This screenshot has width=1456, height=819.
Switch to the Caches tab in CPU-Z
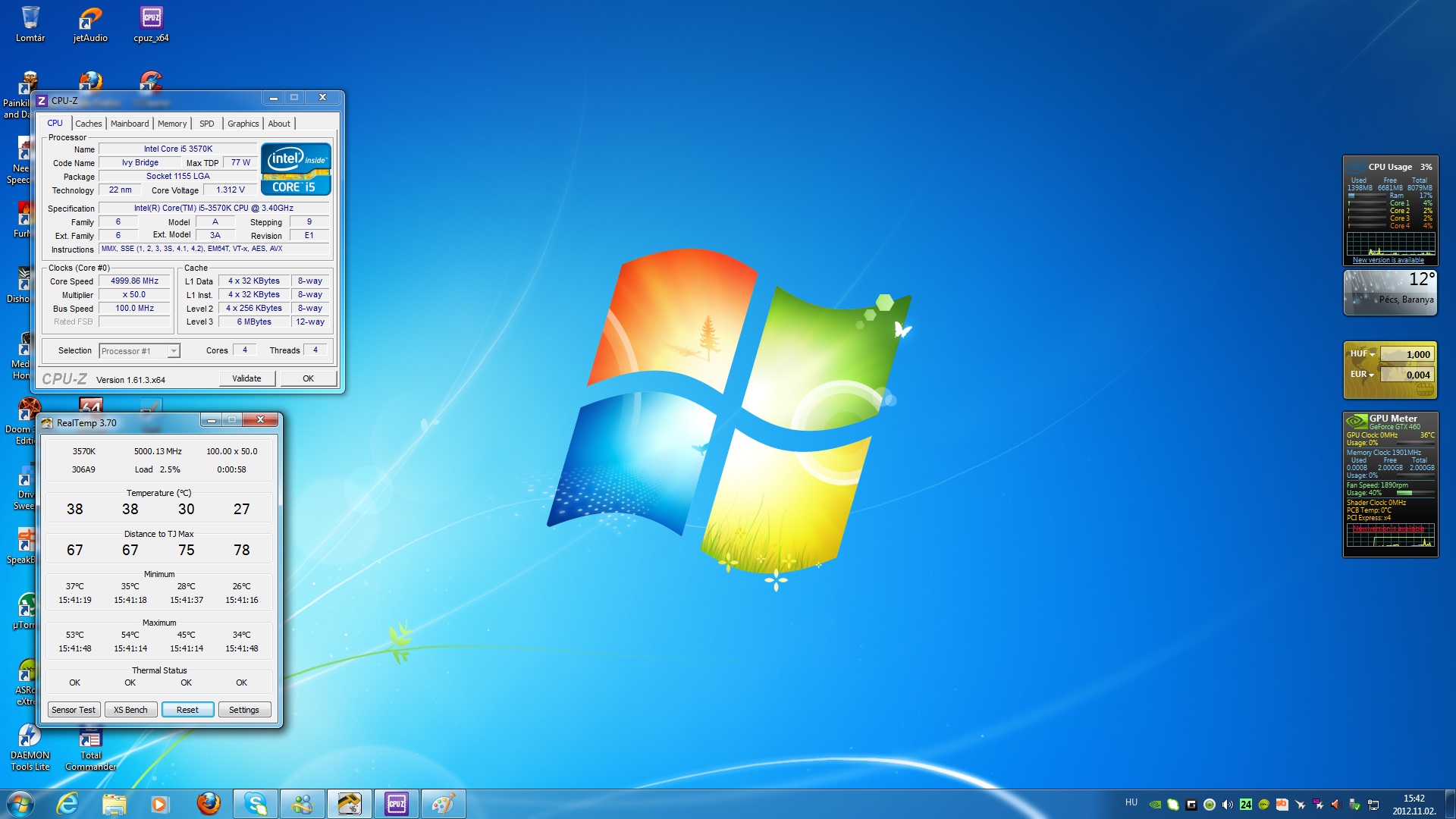coord(88,124)
